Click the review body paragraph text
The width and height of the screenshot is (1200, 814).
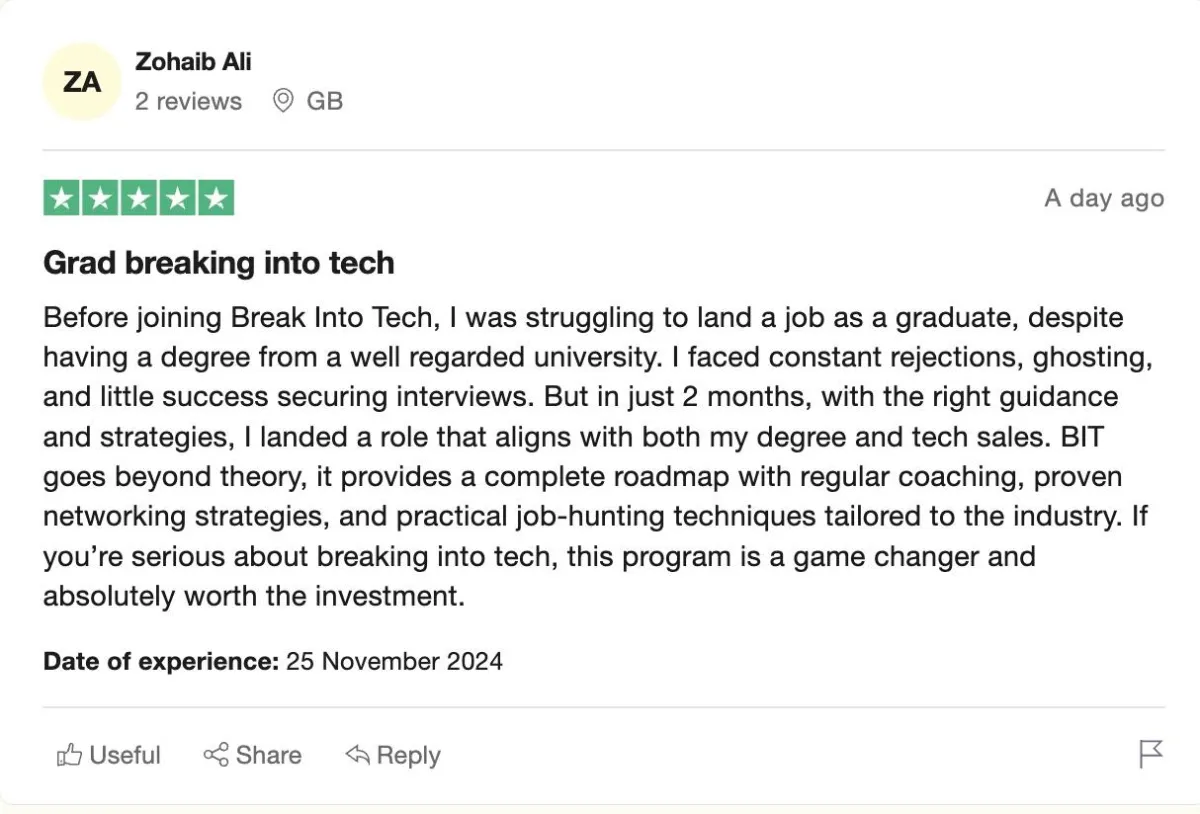pos(584,457)
